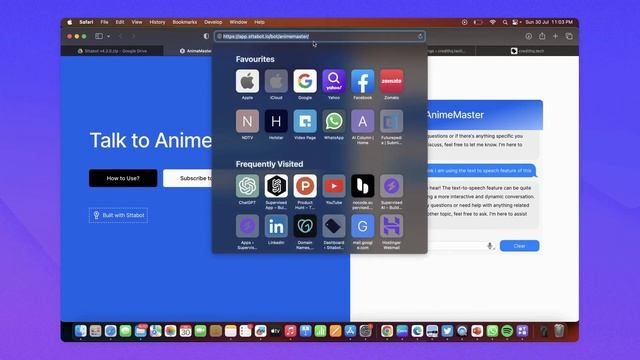The height and width of the screenshot is (360, 640).
Task: Open LinkedIn from Frequently Visited
Action: pos(276,226)
